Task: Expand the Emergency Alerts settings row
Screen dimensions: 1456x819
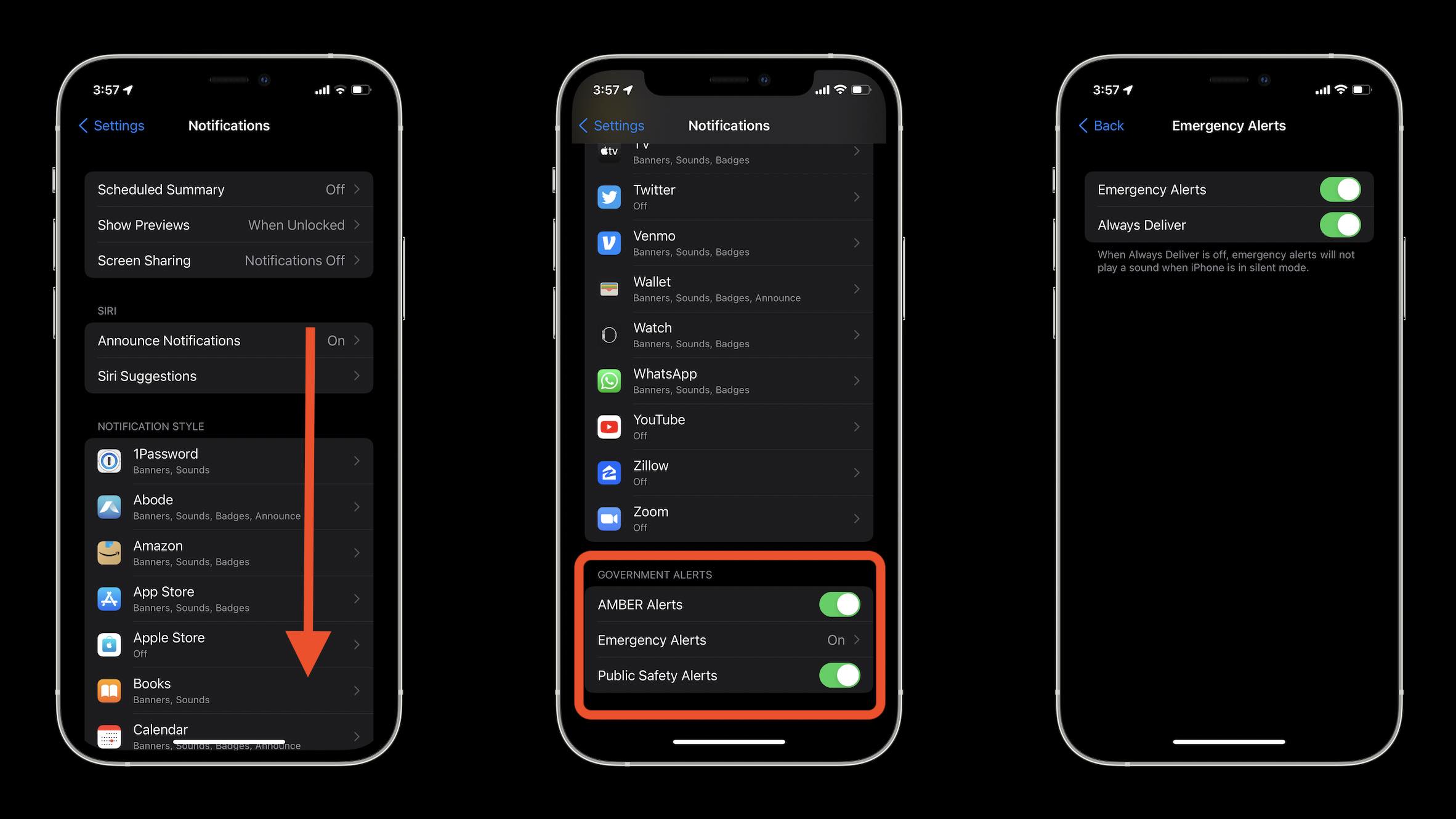Action: (728, 640)
